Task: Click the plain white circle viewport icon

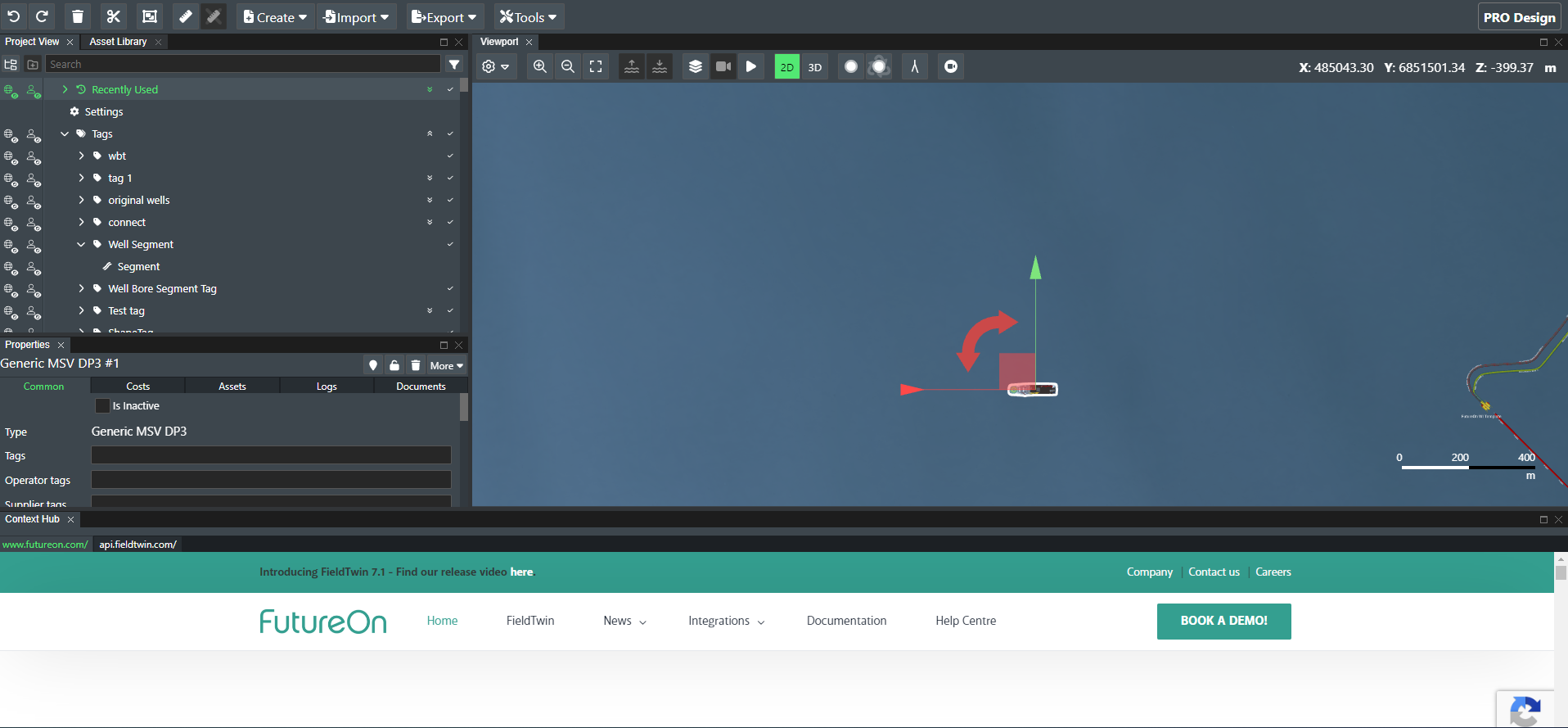Action: click(x=851, y=66)
